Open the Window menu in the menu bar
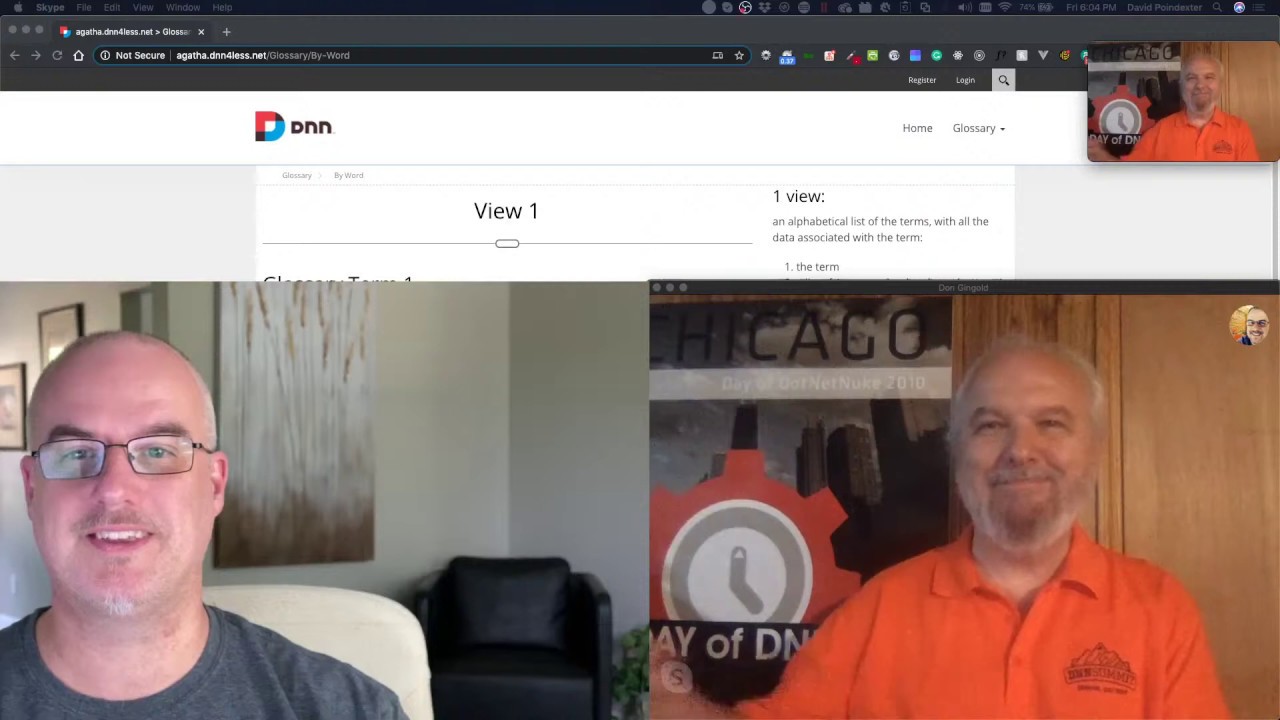The width and height of the screenshot is (1280, 720). [x=183, y=7]
